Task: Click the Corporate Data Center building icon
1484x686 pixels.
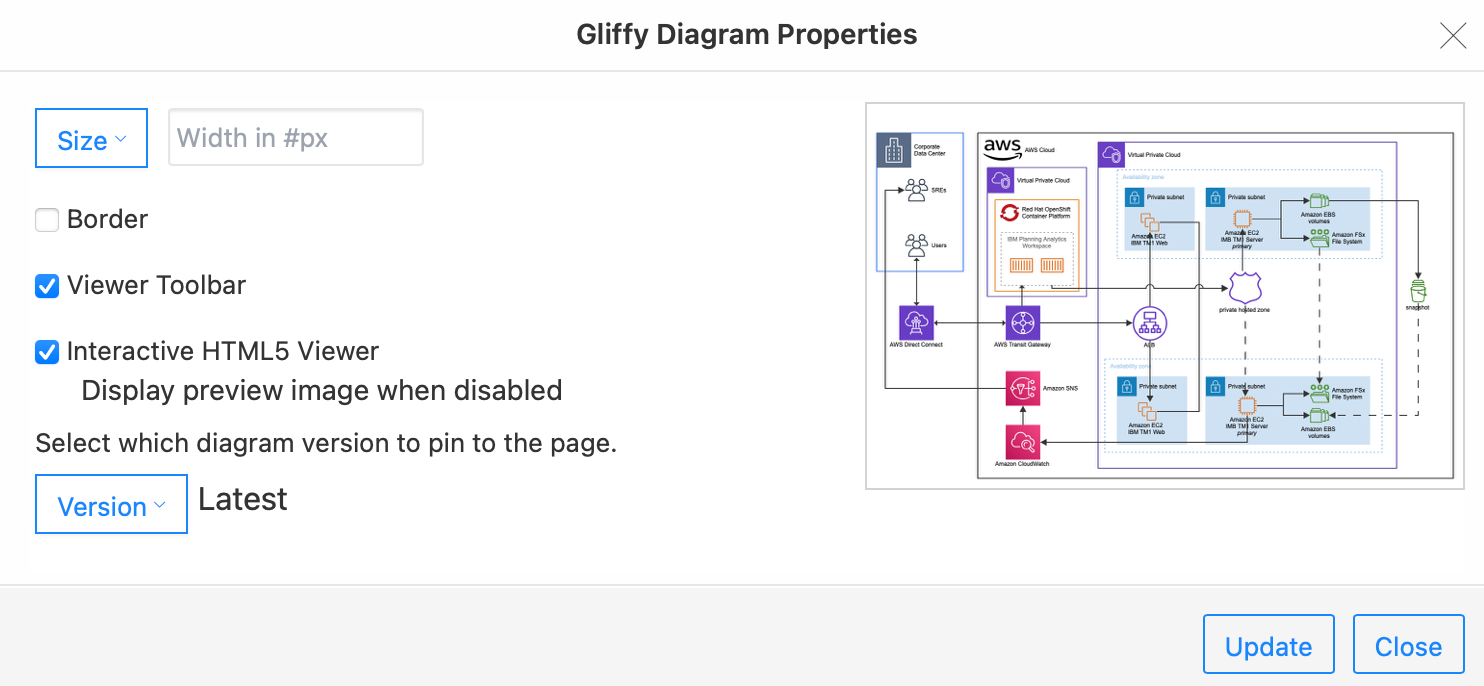Action: [893, 148]
